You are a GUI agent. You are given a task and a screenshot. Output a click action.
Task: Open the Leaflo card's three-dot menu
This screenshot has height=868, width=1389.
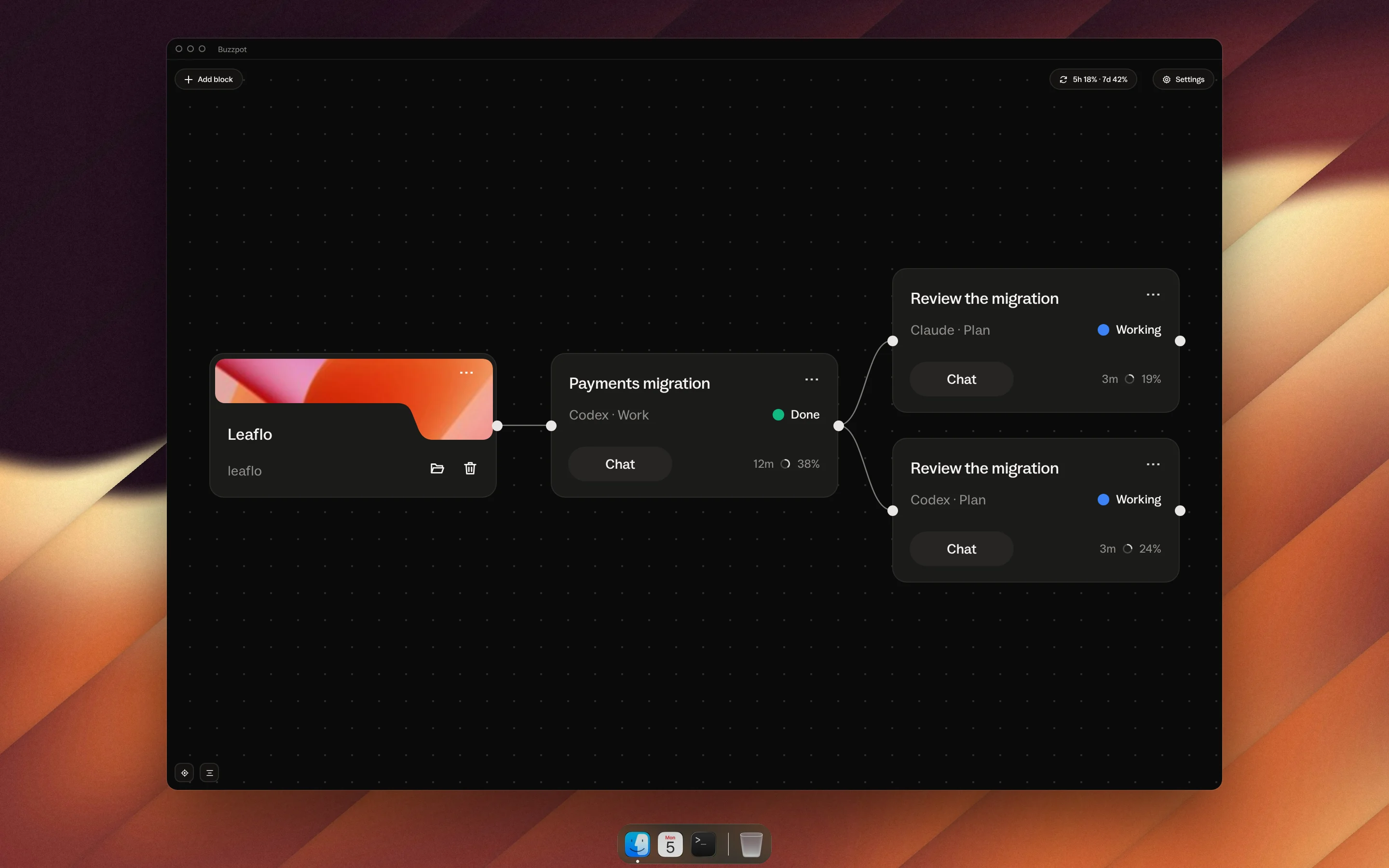tap(466, 373)
